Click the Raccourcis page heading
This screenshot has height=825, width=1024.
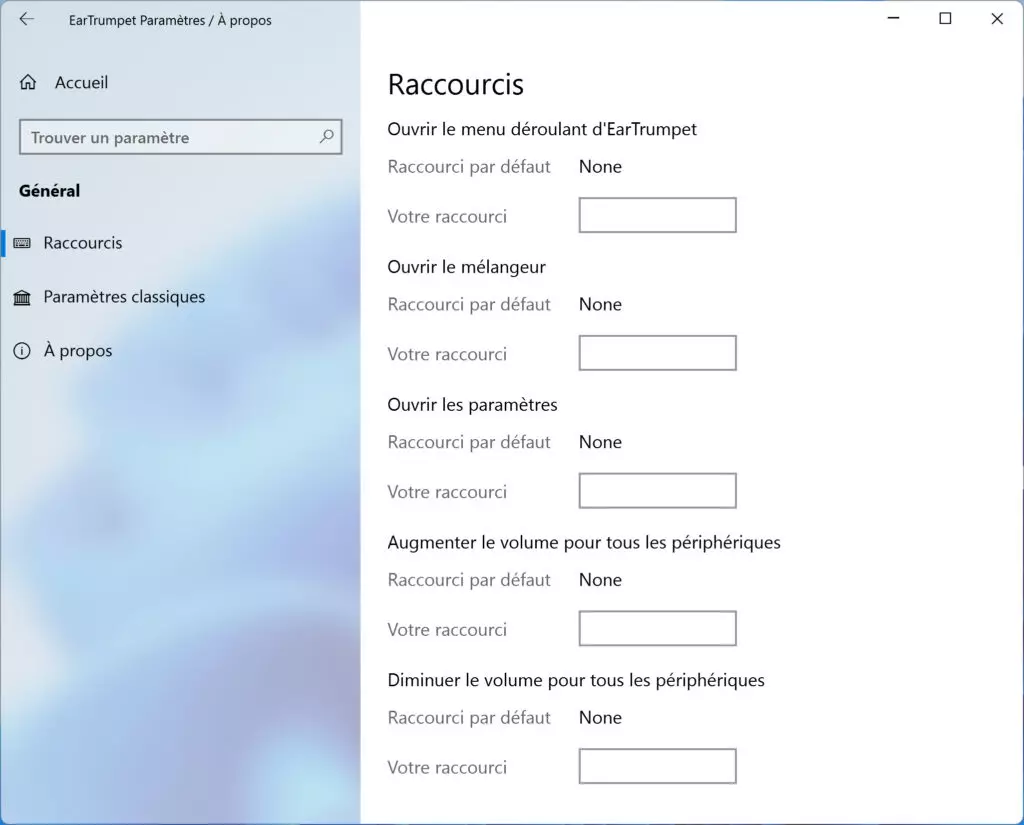tap(455, 85)
